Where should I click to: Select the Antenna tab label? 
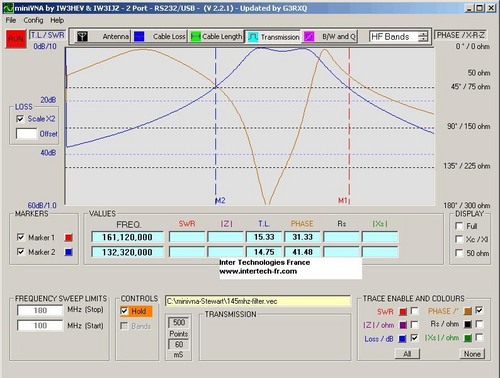[x=116, y=36]
